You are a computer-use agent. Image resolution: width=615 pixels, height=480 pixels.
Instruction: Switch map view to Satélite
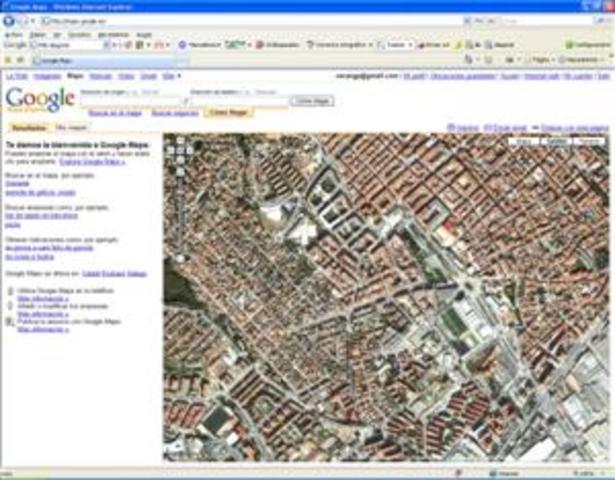557,142
